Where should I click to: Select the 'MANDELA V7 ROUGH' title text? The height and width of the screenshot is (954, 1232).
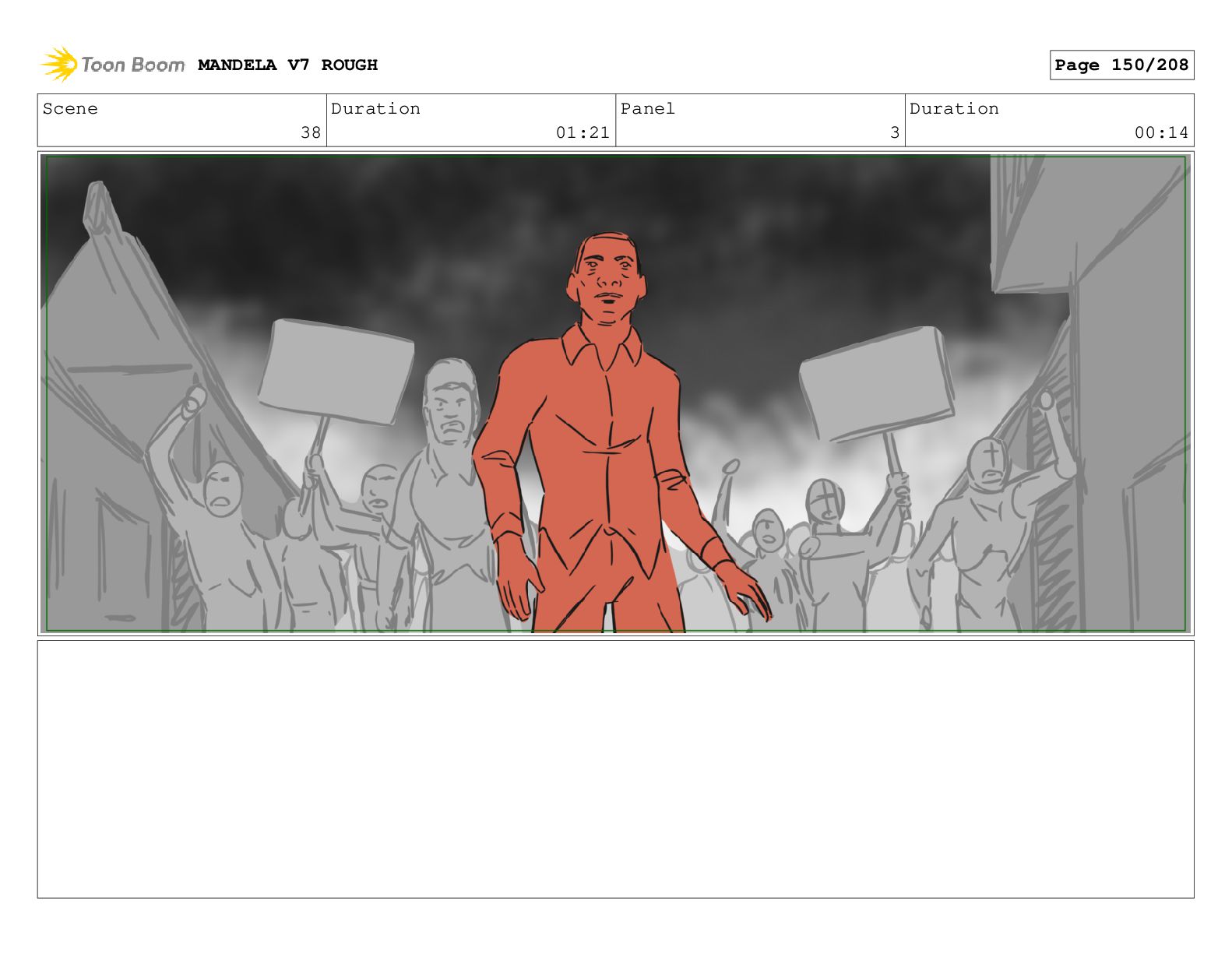pos(287,65)
